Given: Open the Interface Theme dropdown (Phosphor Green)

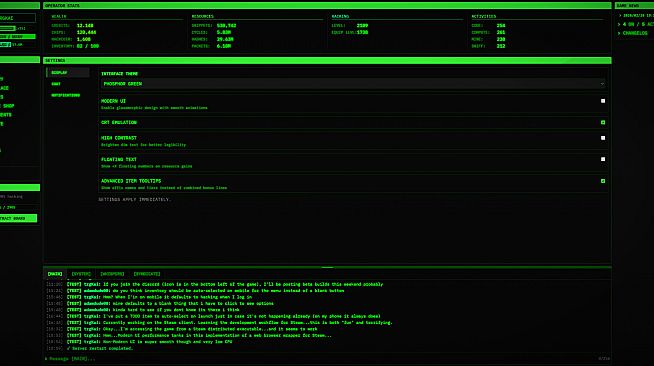Looking at the screenshot, I should [353, 84].
